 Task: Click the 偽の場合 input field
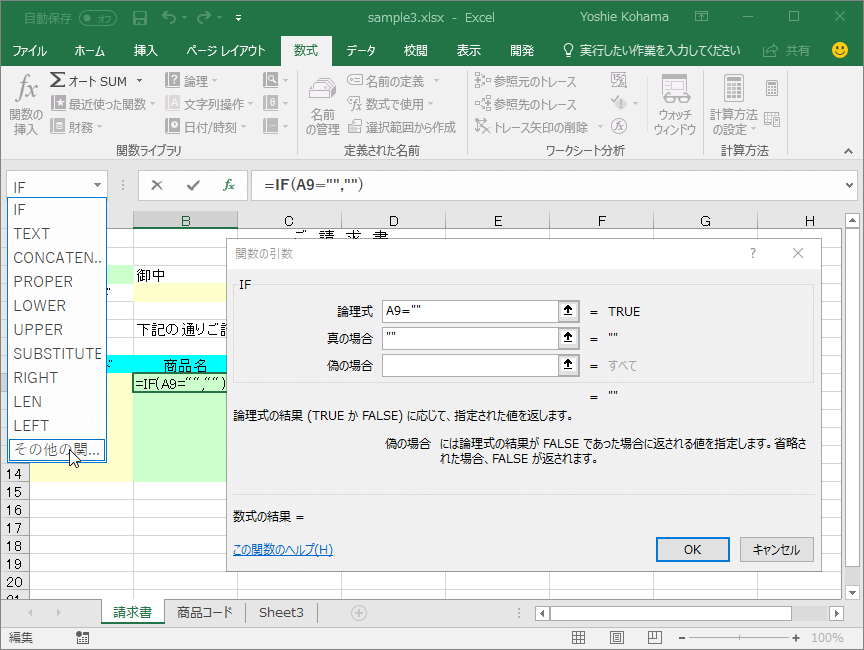(470, 365)
